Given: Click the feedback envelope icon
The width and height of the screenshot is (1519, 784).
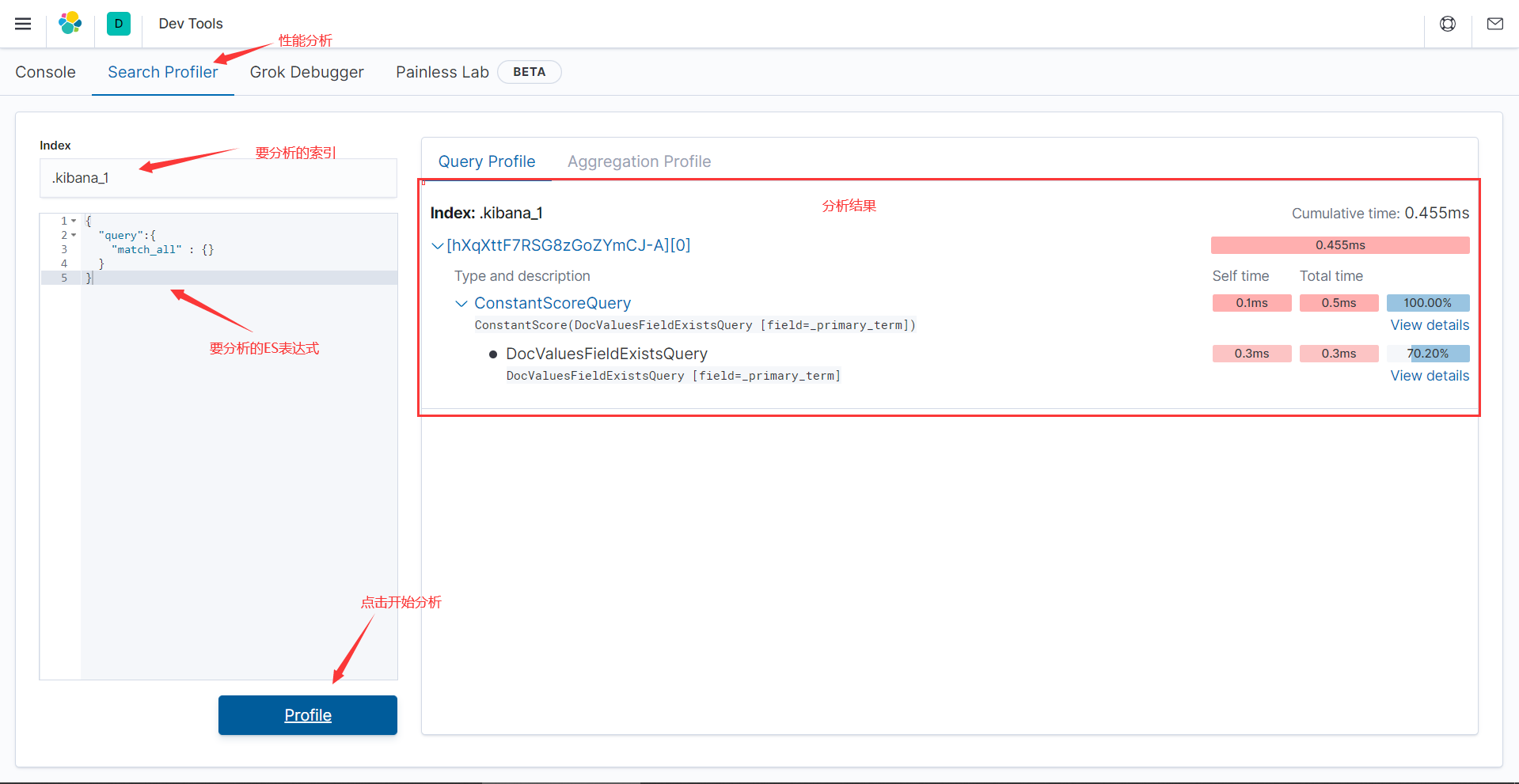Looking at the screenshot, I should pos(1494,24).
